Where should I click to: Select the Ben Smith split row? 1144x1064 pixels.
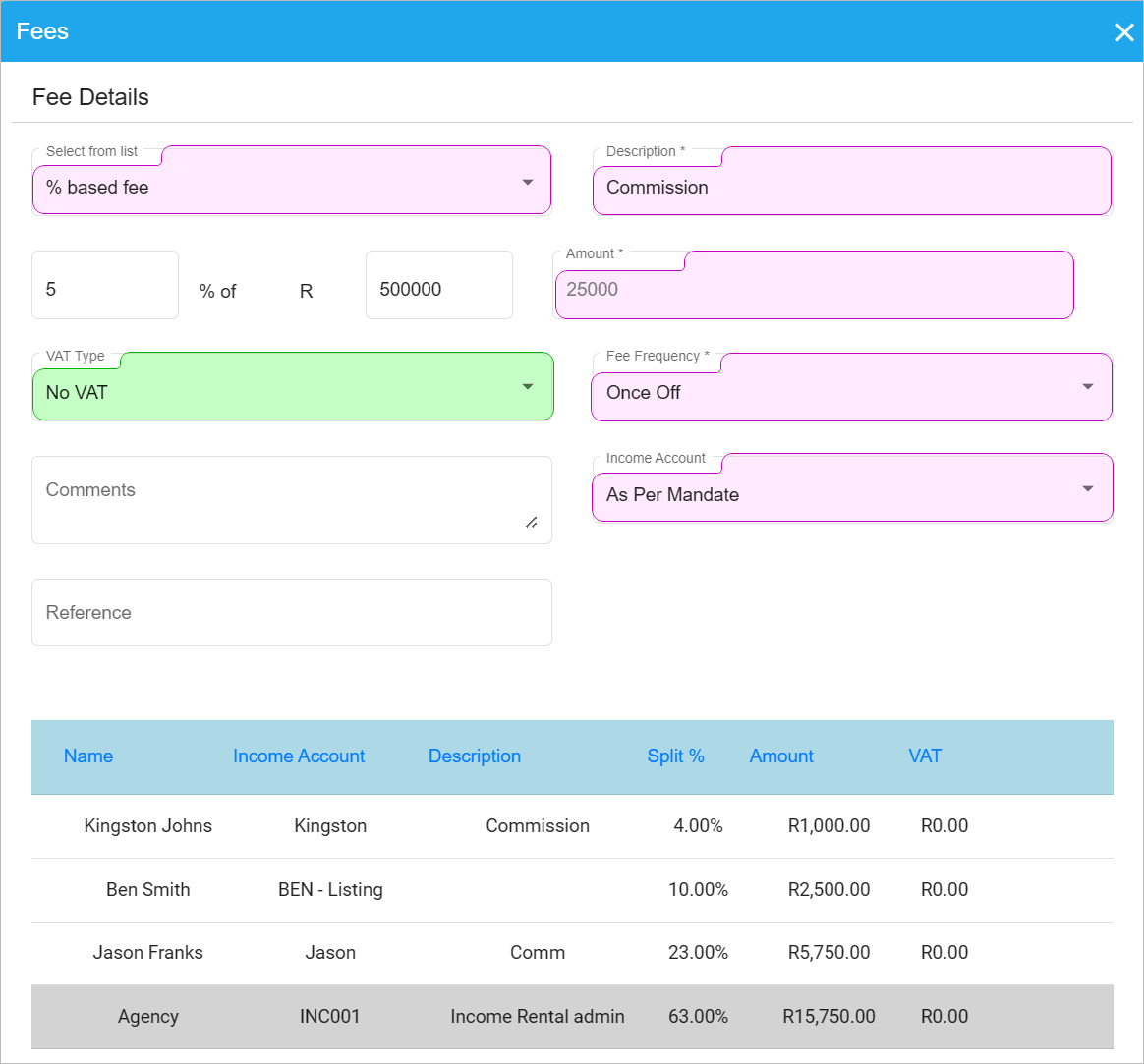point(148,889)
